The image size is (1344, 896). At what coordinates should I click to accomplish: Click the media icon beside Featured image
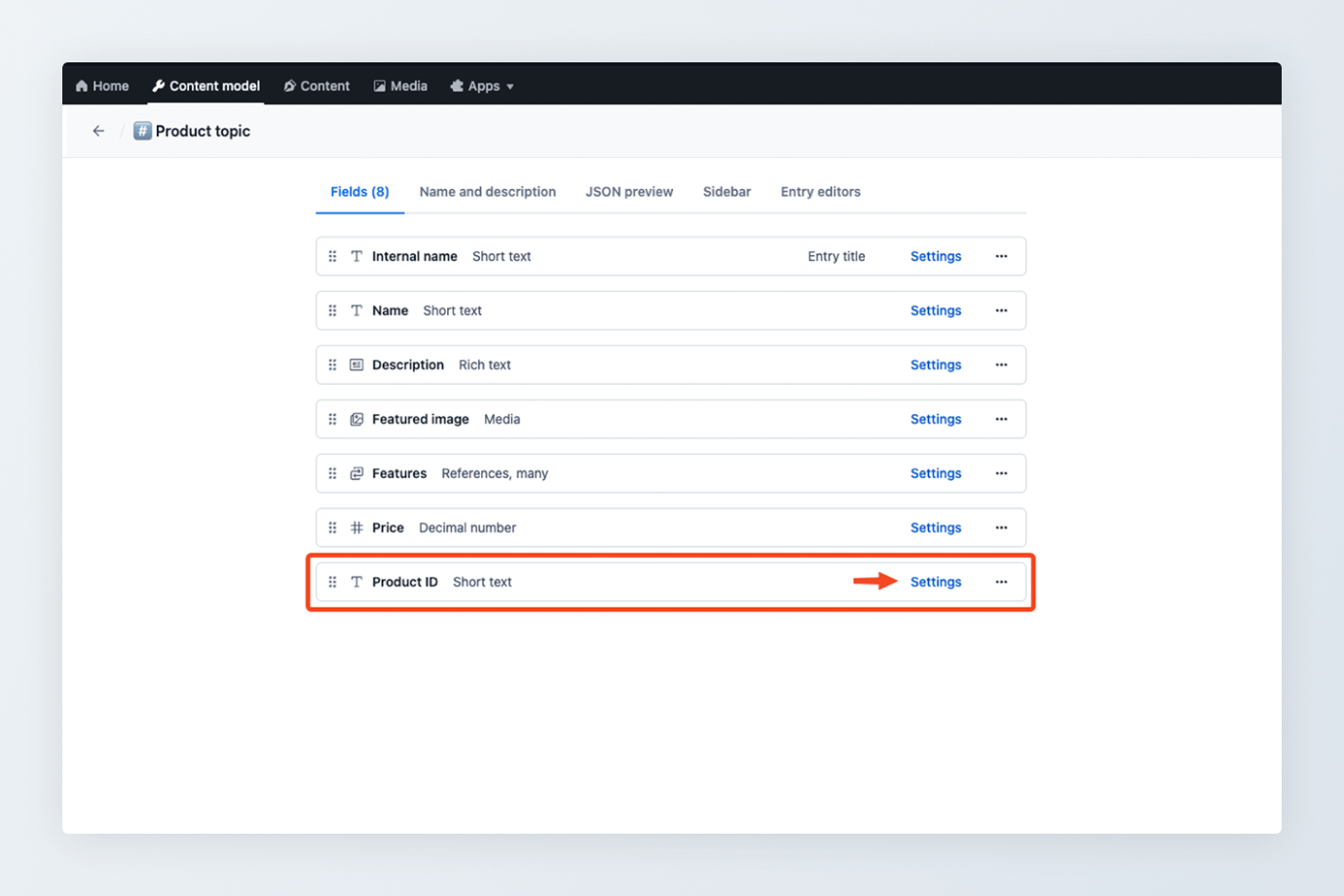click(x=356, y=419)
